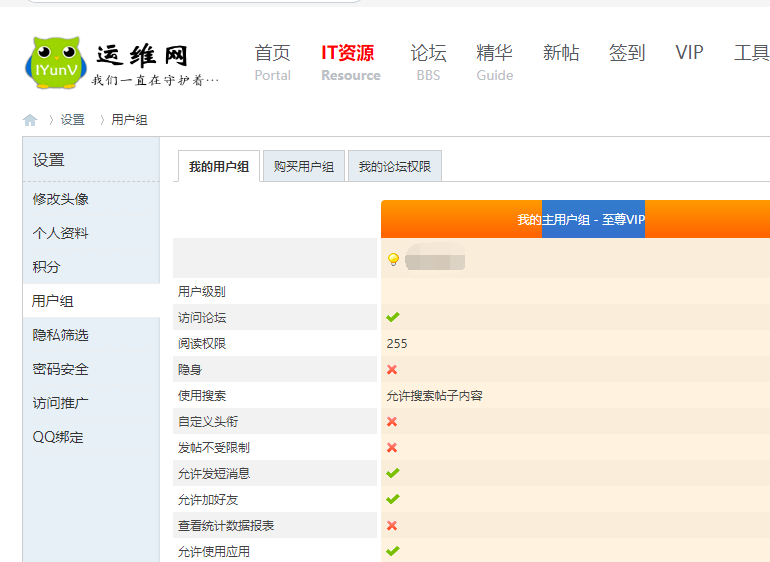Click the red cross for 发帖不受限制

point(392,448)
